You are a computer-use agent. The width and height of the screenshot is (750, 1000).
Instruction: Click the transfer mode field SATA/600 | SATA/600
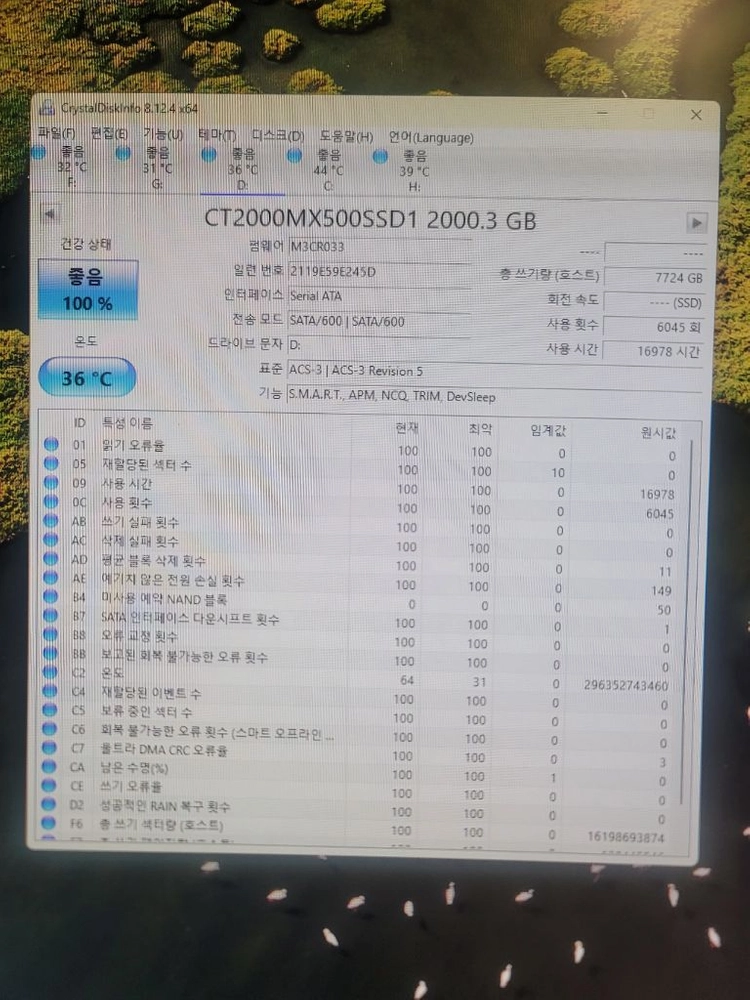point(379,321)
